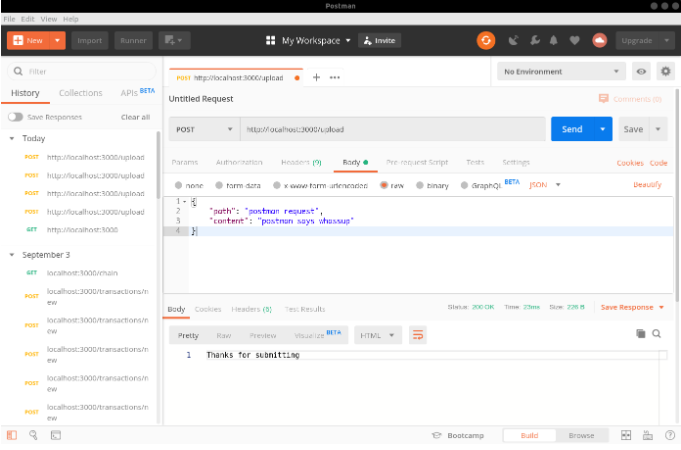This screenshot has width=681, height=450.
Task: Click Clear all history link
Action: 136,117
